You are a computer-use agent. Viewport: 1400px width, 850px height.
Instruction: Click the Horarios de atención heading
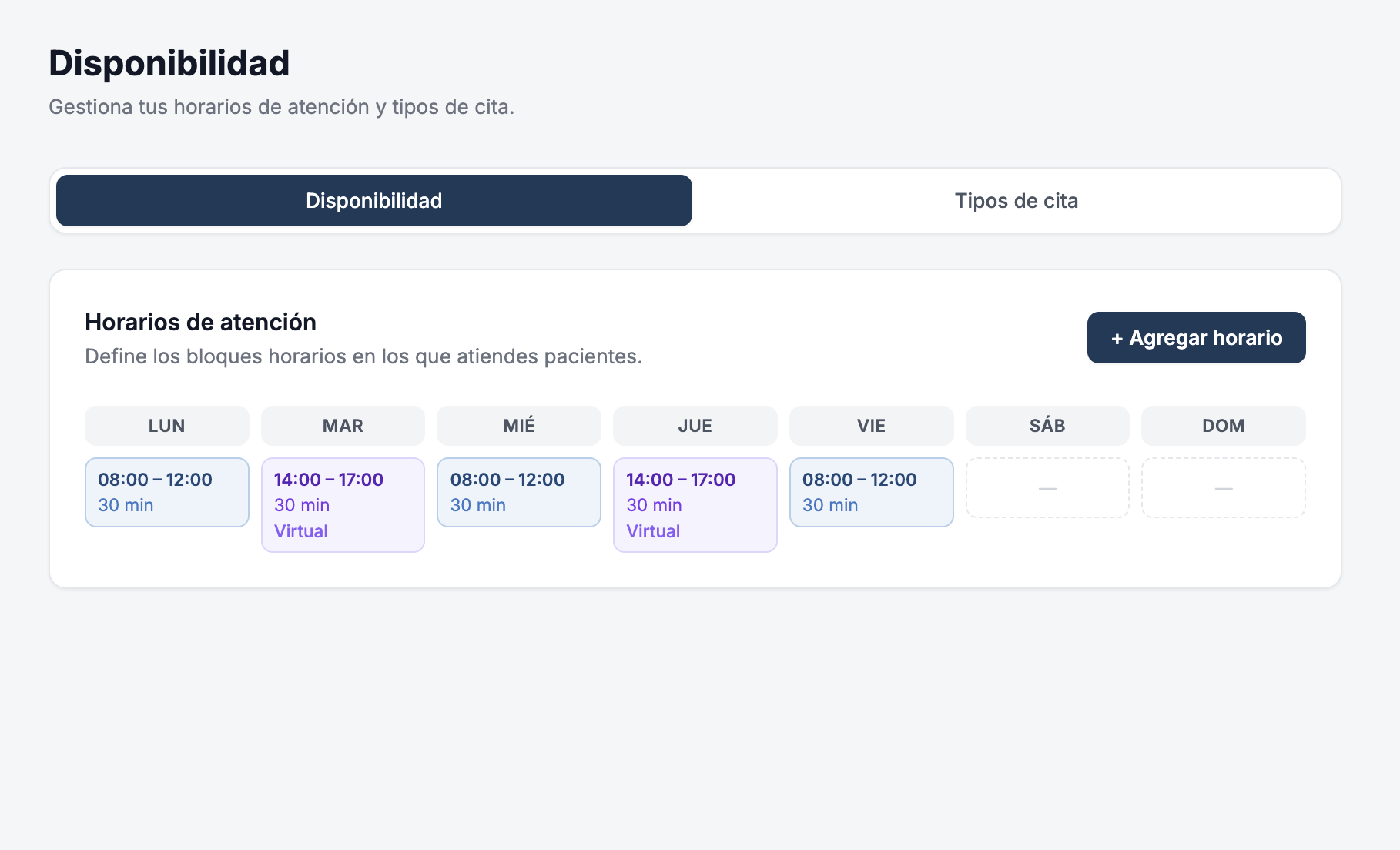[x=201, y=322]
